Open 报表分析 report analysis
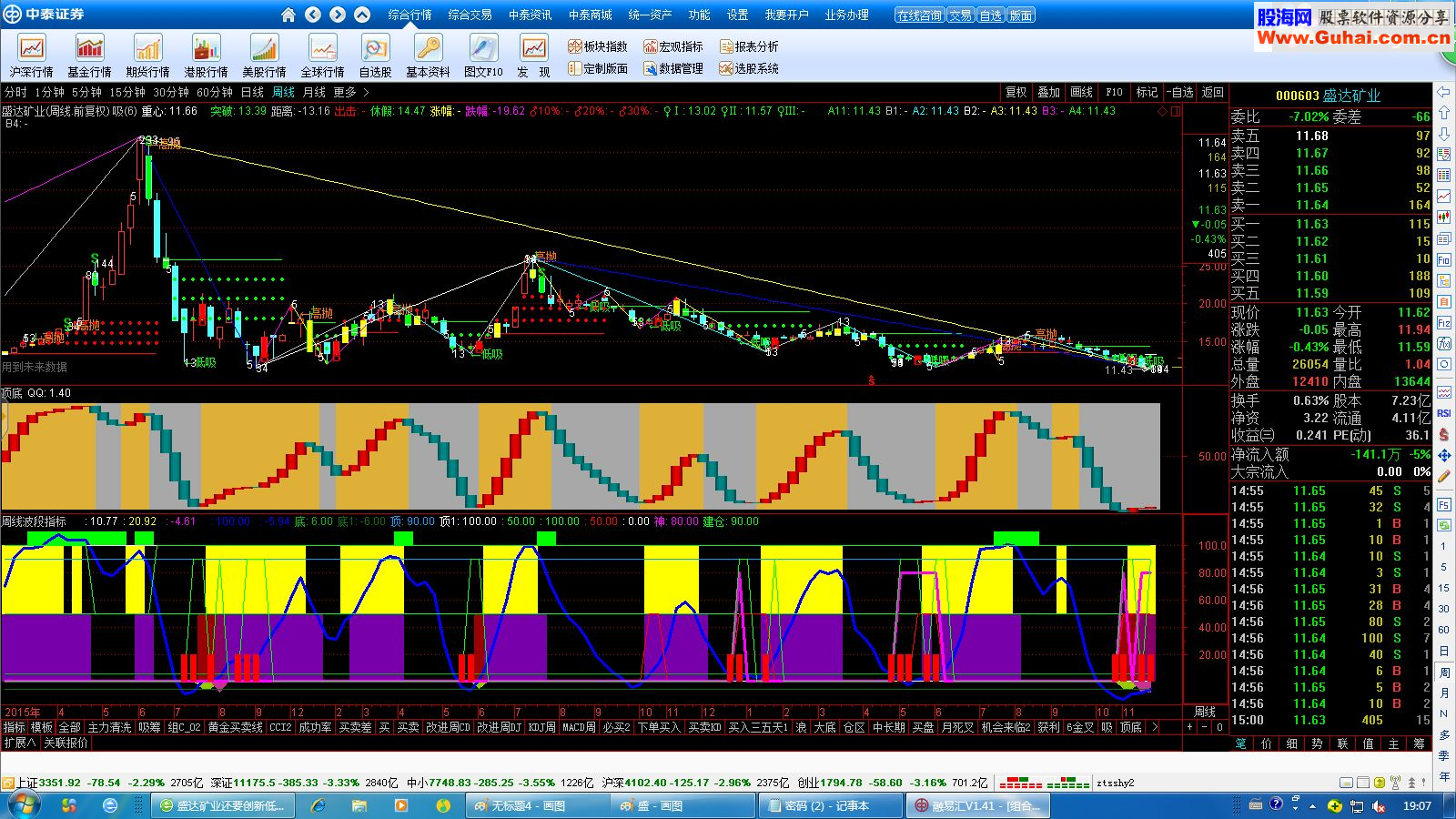 point(749,46)
